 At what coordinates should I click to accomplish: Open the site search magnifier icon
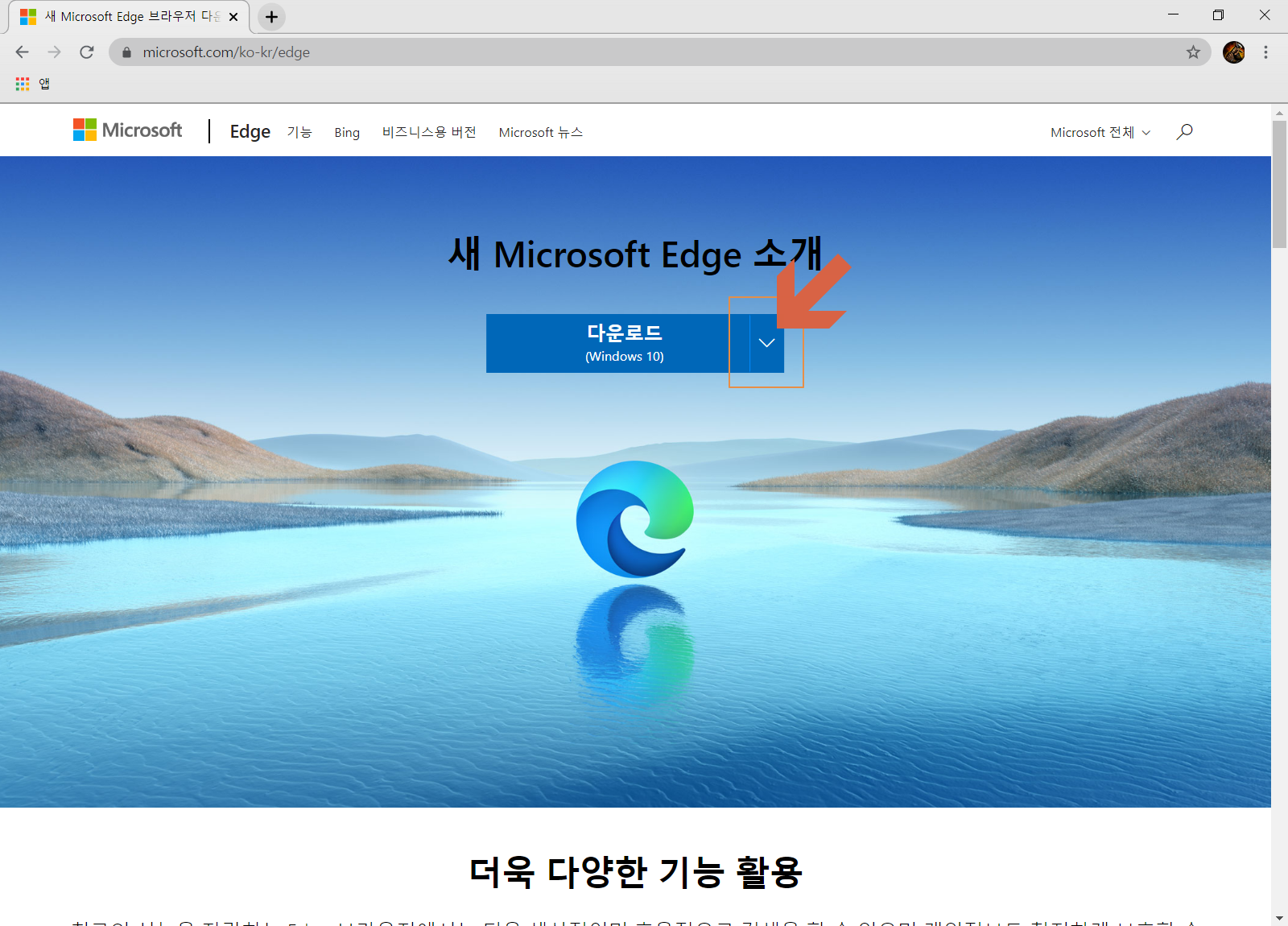(x=1184, y=132)
